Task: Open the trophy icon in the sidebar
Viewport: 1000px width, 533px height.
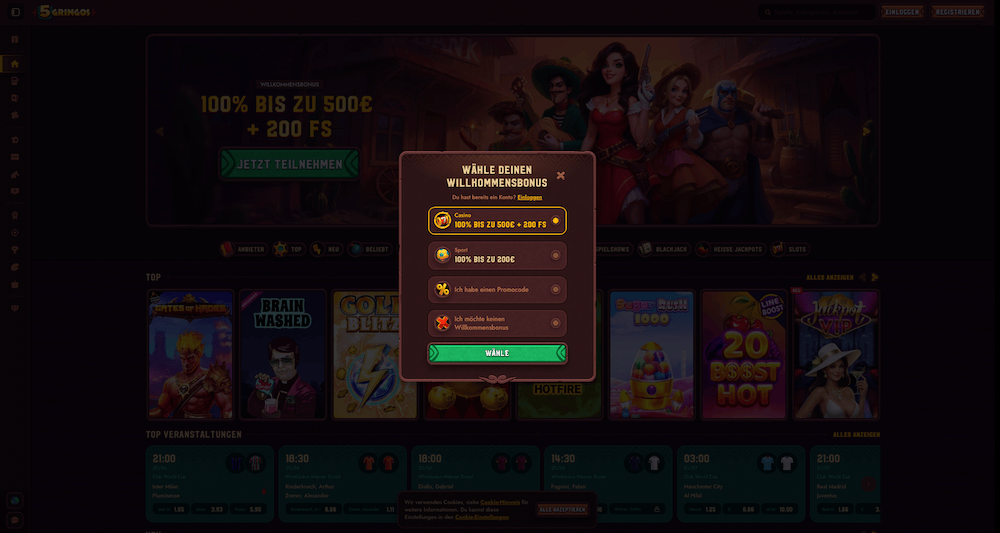Action: pos(15,250)
